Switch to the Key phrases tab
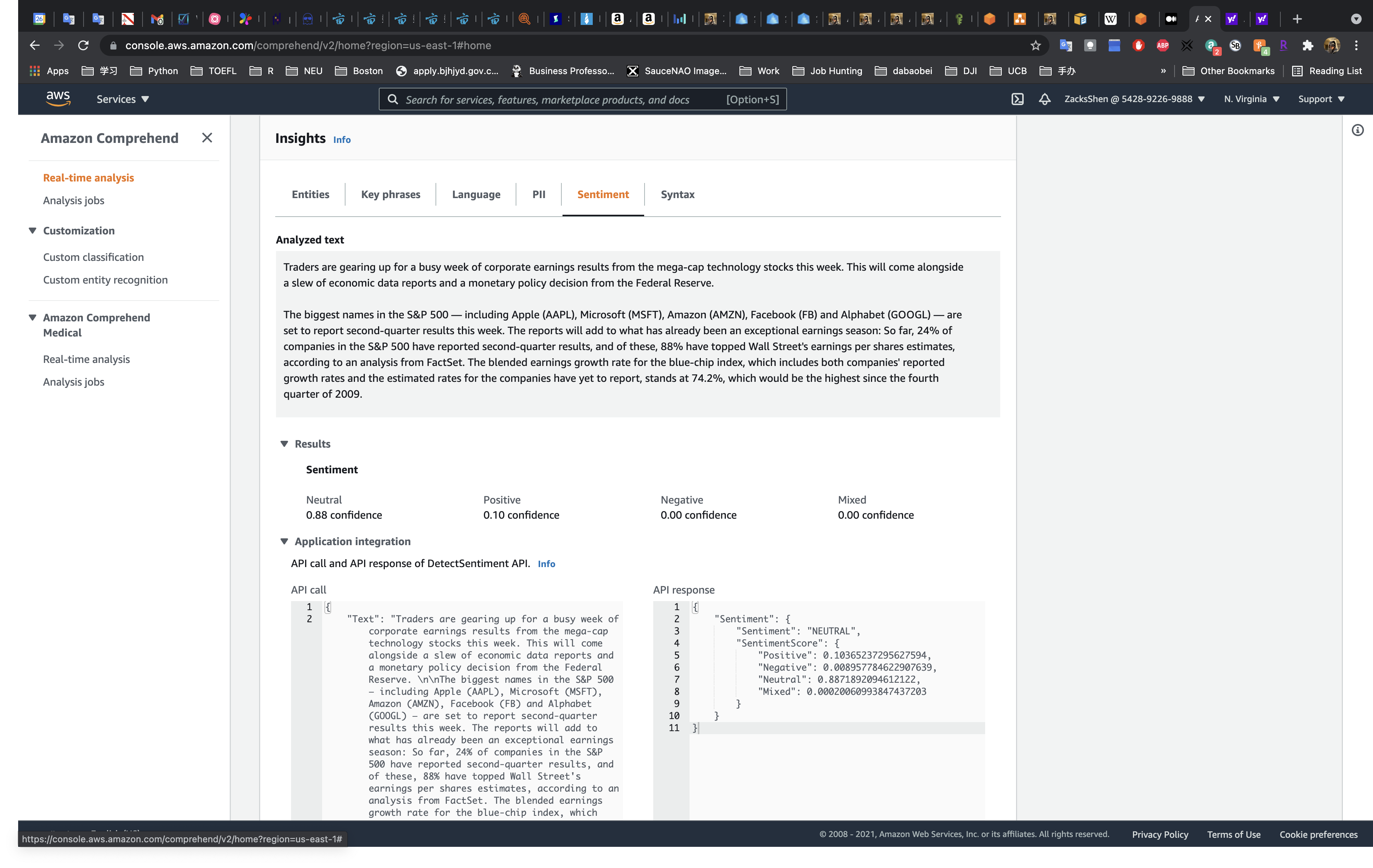The height and width of the screenshot is (868, 1373). point(391,194)
